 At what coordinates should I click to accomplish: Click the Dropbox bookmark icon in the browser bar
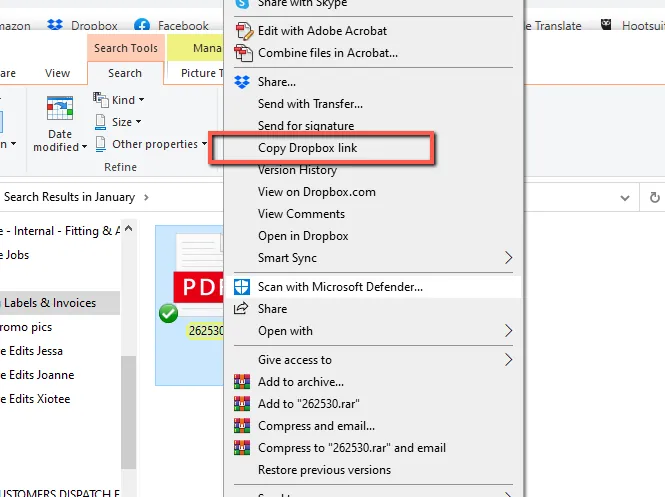[x=55, y=25]
